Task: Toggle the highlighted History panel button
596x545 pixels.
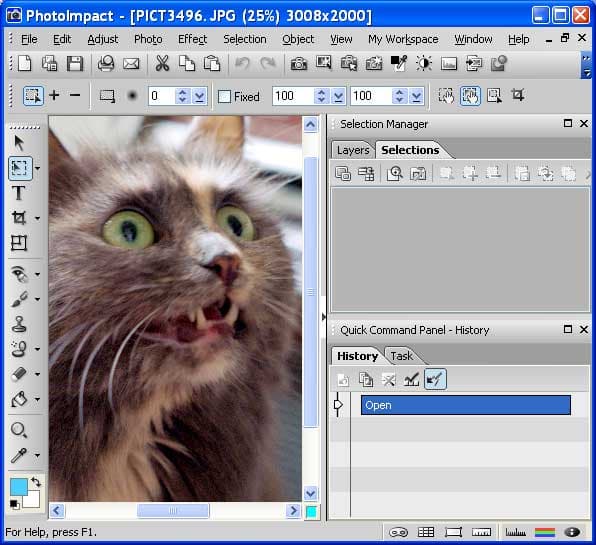Action: click(x=435, y=379)
